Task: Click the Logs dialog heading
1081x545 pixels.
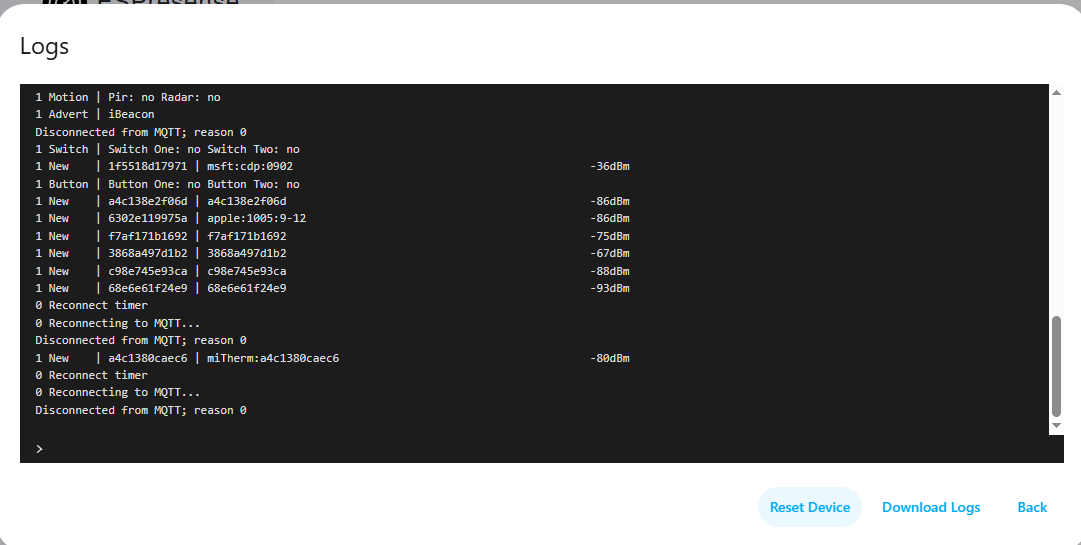Action: click(44, 46)
